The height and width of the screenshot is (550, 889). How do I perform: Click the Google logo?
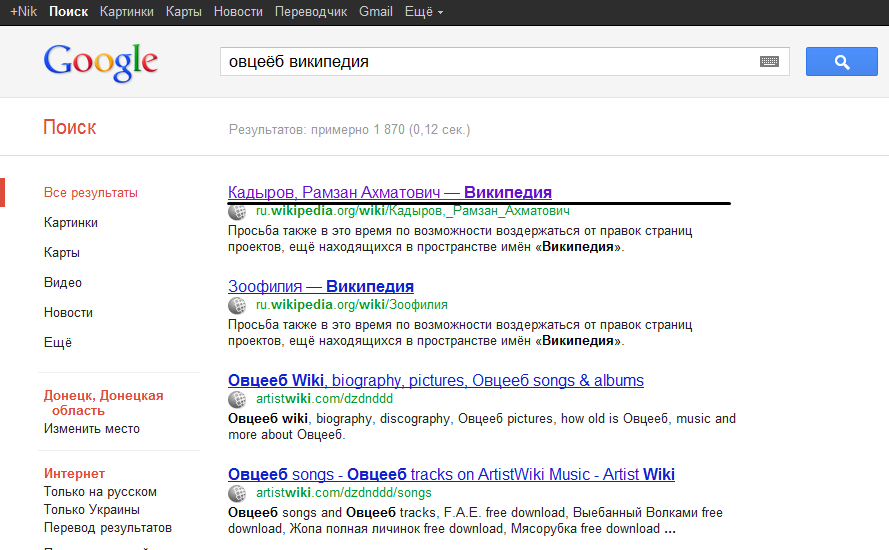coord(100,62)
